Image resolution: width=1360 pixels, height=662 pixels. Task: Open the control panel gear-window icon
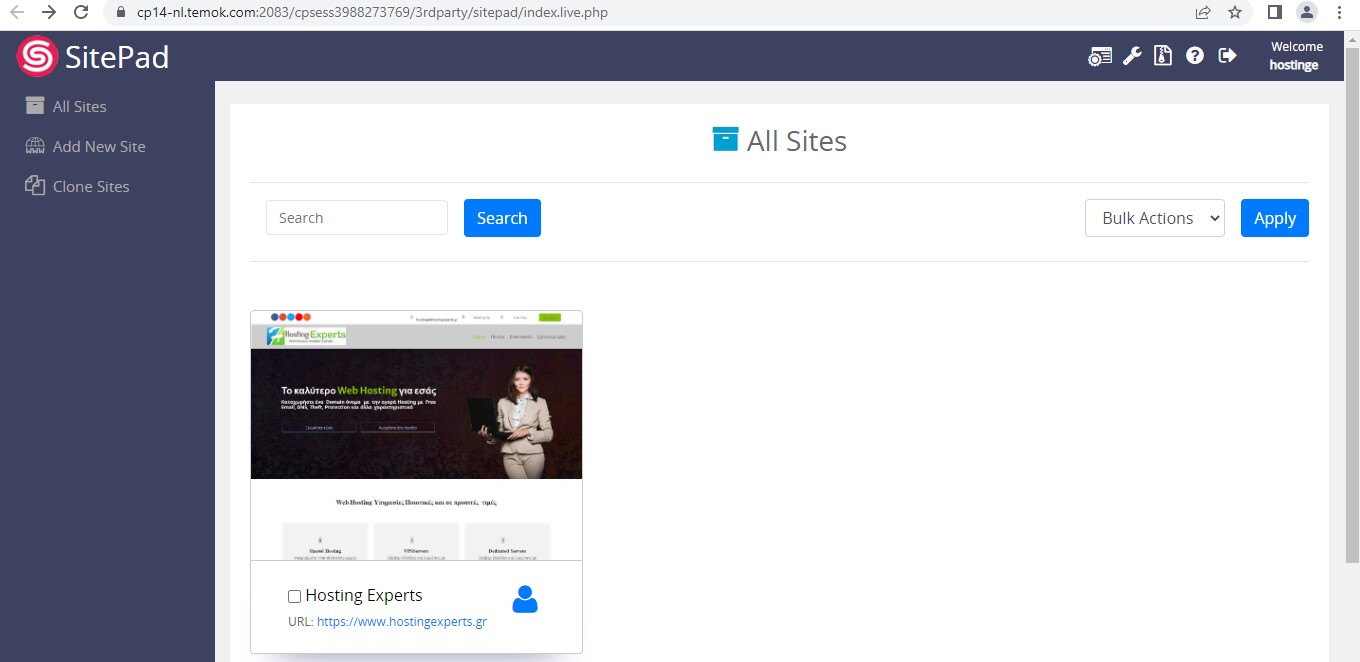tap(1100, 56)
